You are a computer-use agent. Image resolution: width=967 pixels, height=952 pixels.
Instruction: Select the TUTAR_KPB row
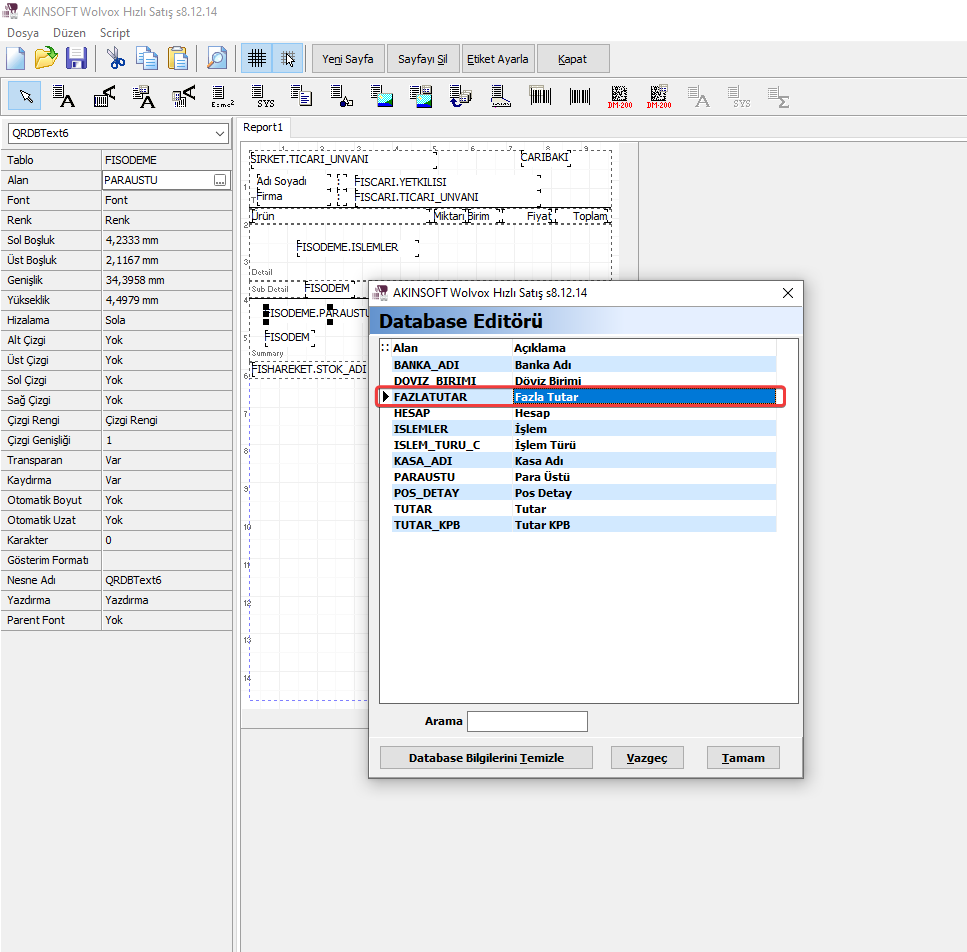coord(583,525)
